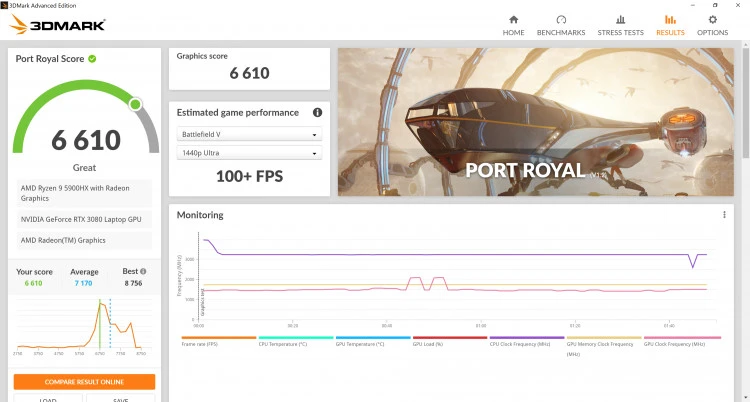Click the info icon beside Best score
This screenshot has width=750, height=402.
coord(143,271)
